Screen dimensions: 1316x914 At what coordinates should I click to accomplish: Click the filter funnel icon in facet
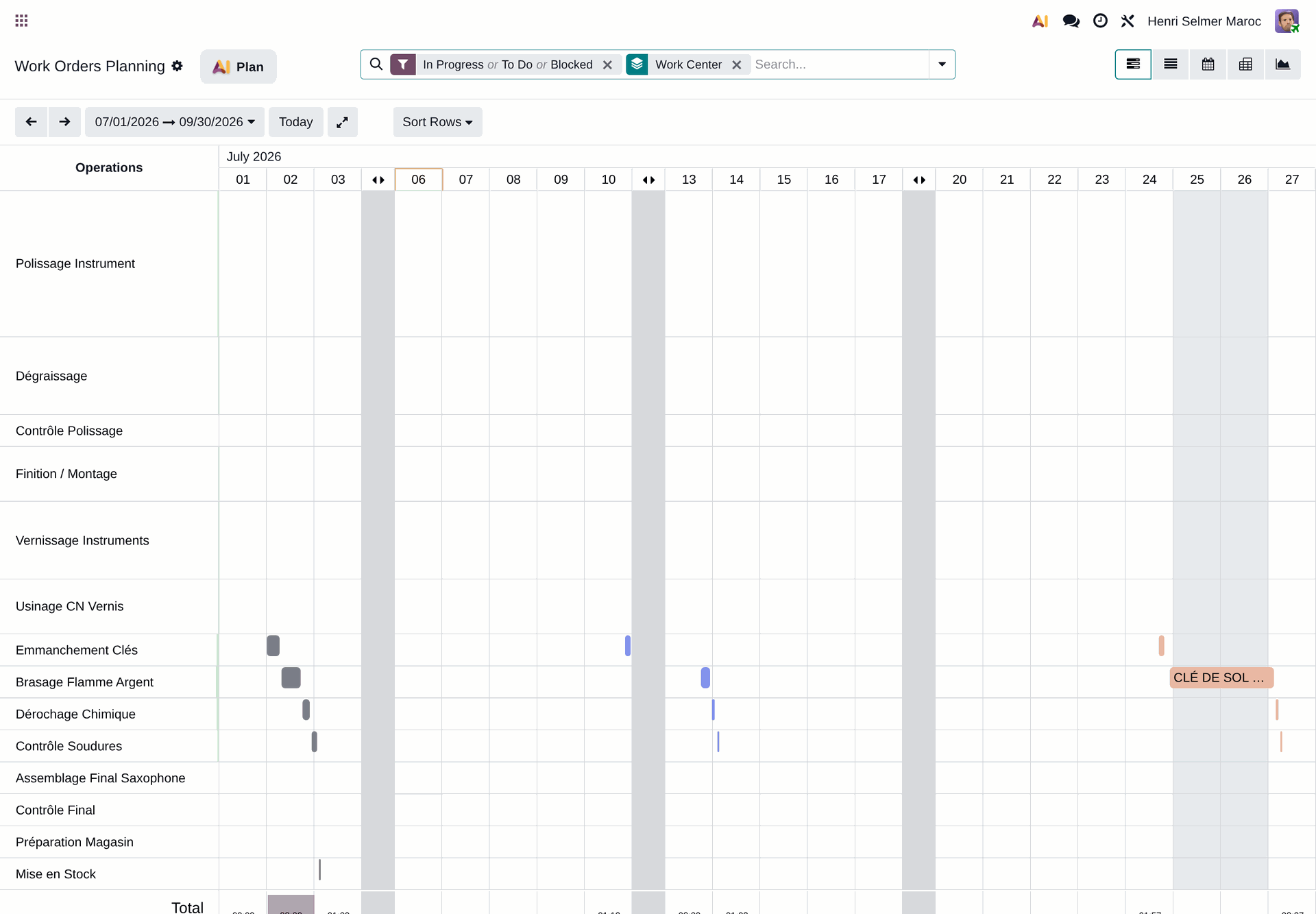(x=403, y=64)
